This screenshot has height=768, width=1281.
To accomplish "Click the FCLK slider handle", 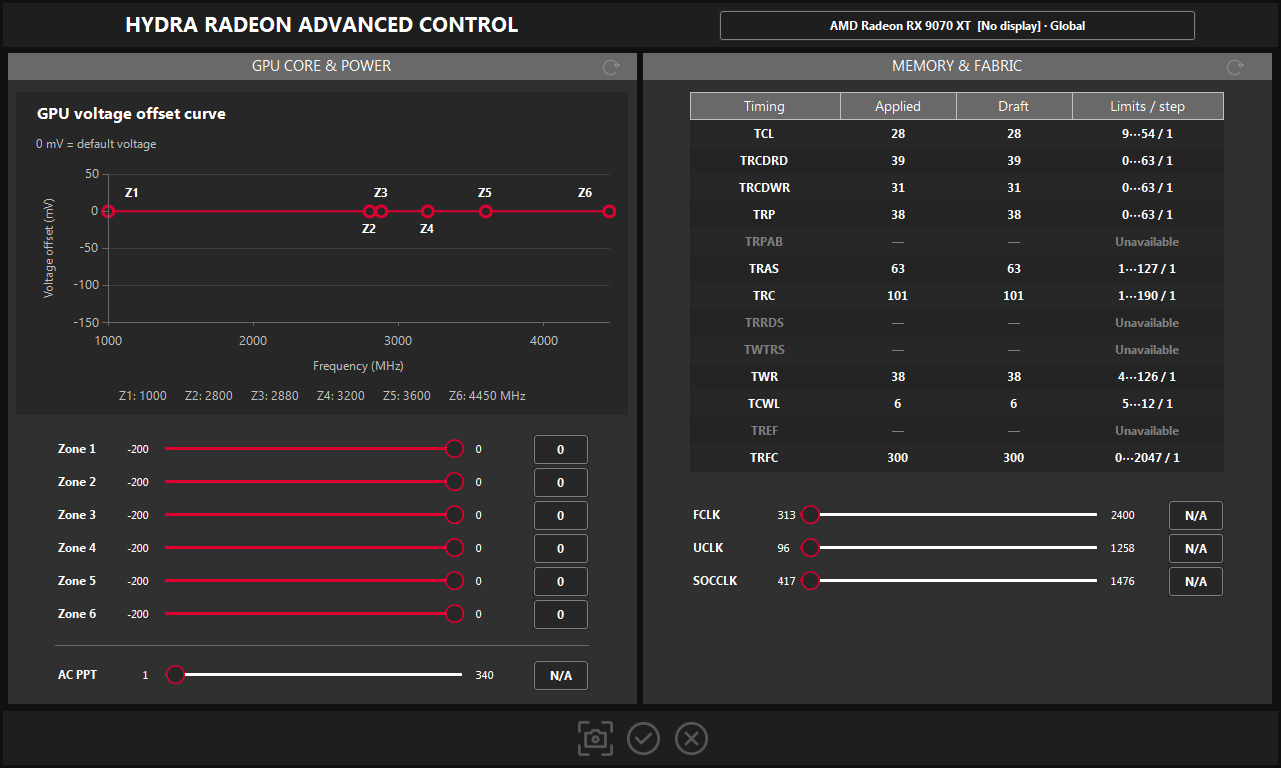I will point(810,515).
